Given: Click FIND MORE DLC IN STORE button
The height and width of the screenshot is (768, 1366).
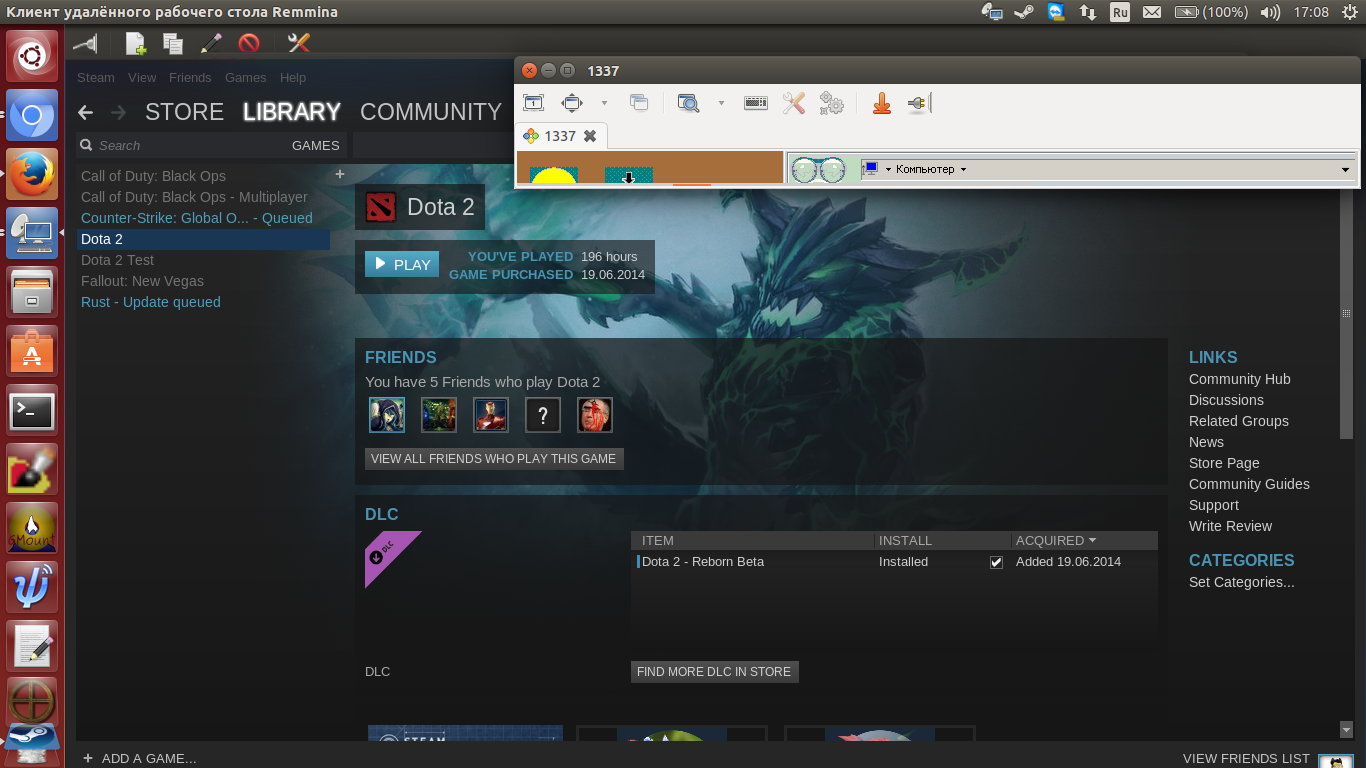Looking at the screenshot, I should coord(714,672).
